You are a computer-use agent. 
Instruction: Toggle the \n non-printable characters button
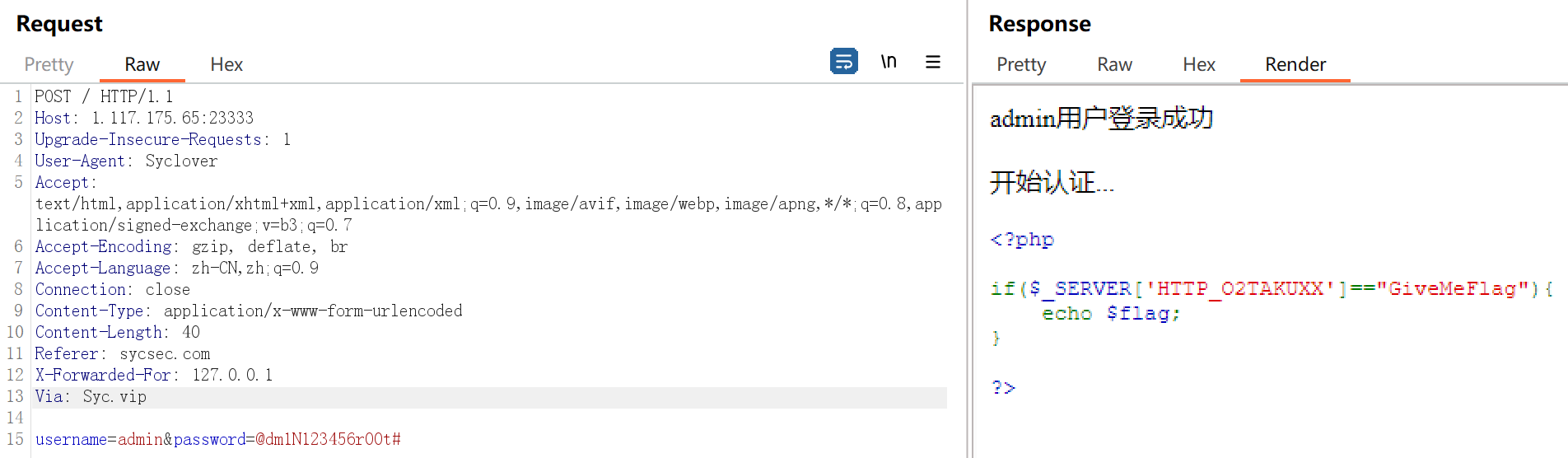tap(888, 62)
